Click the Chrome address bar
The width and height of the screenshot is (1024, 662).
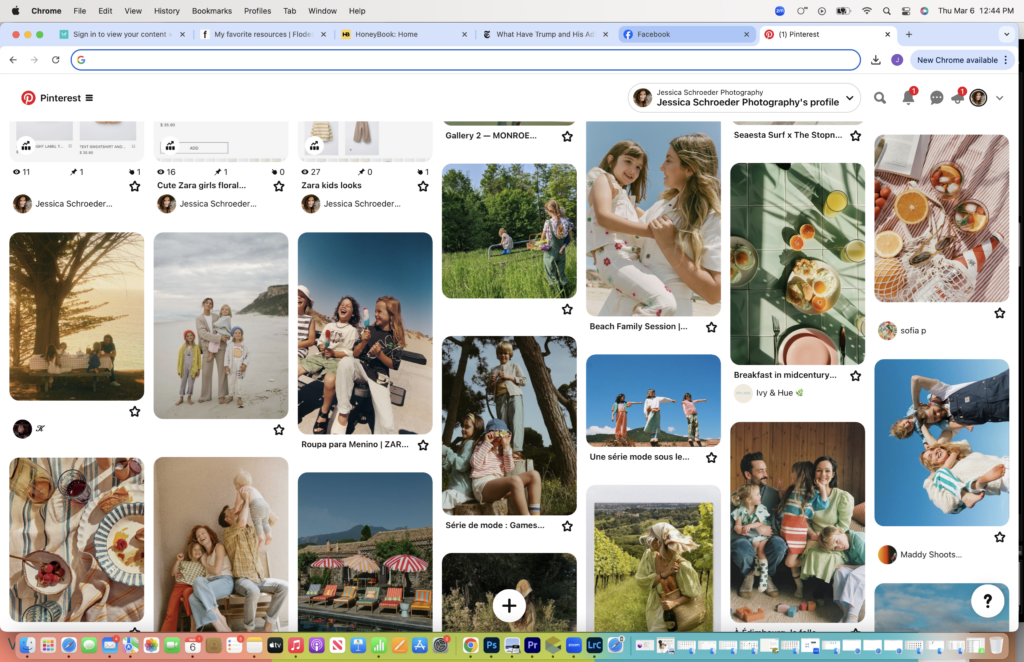(x=466, y=59)
